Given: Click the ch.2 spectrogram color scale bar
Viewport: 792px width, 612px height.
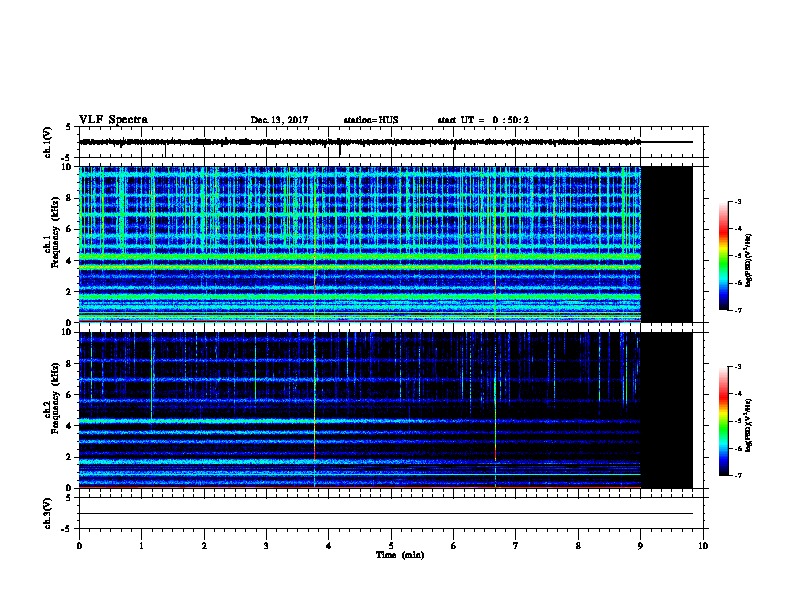Looking at the screenshot, I should 724,421.
